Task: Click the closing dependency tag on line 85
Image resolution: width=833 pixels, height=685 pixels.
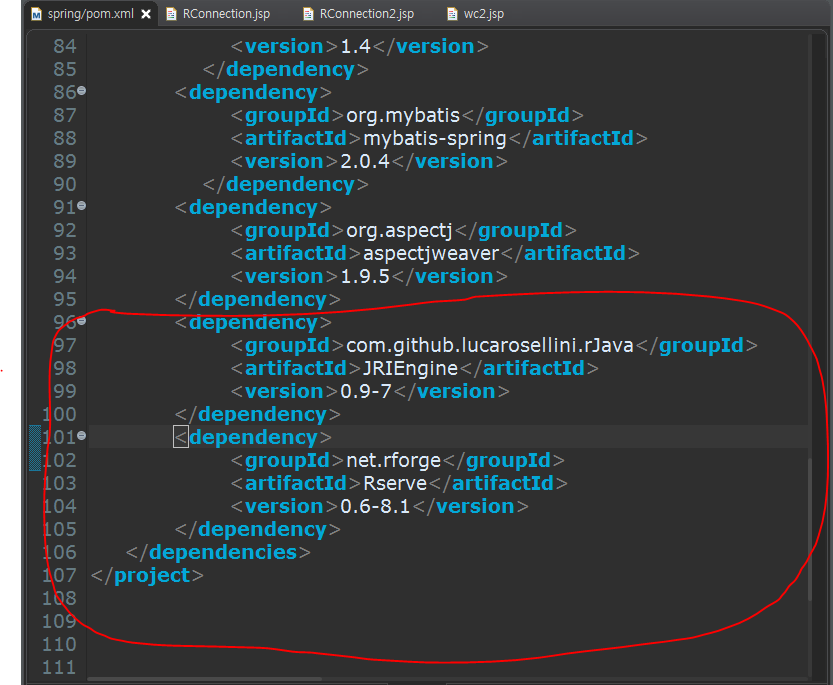Action: coord(285,69)
